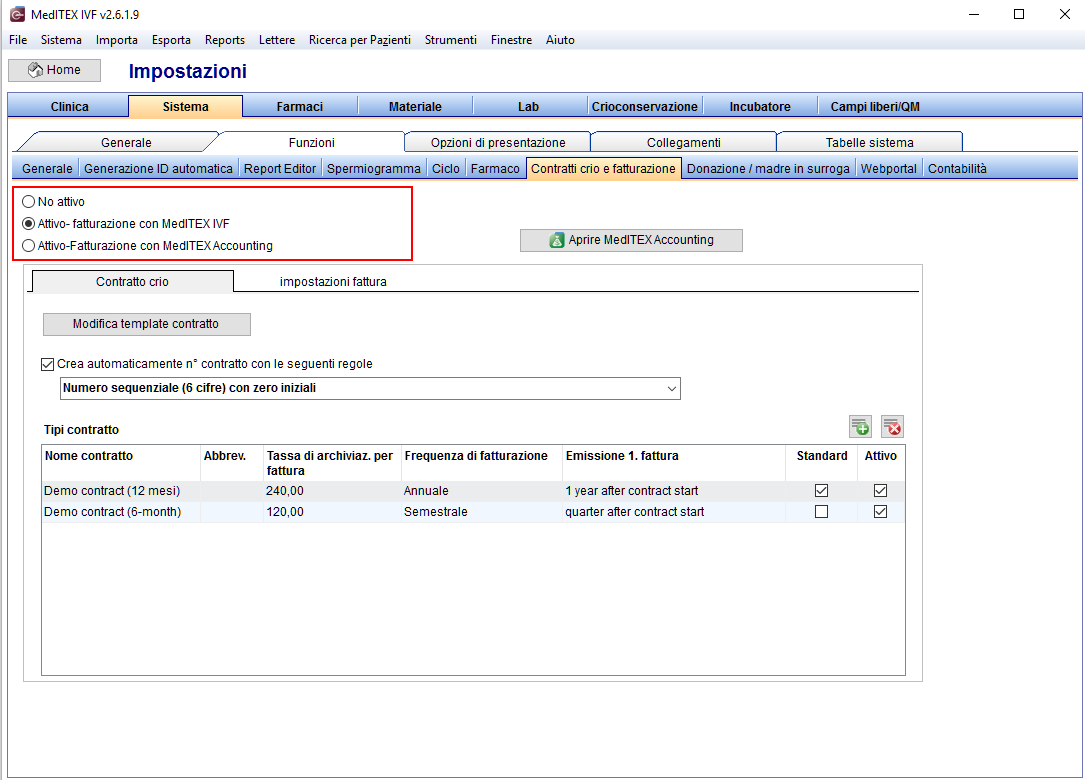Open Ricerca per Pazienti menu
Screen dimensions: 1085x780
coord(360,40)
